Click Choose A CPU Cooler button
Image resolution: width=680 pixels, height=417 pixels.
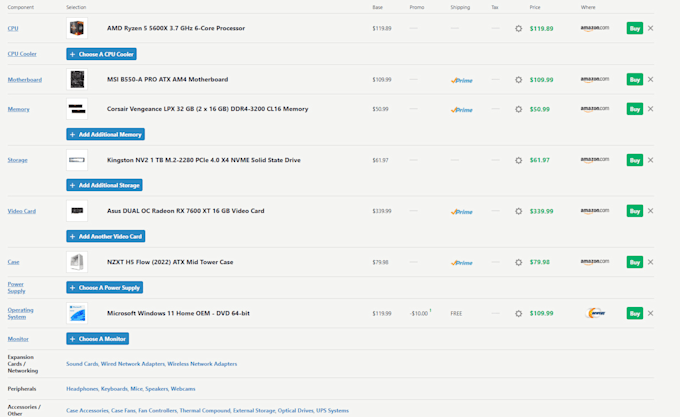point(101,54)
